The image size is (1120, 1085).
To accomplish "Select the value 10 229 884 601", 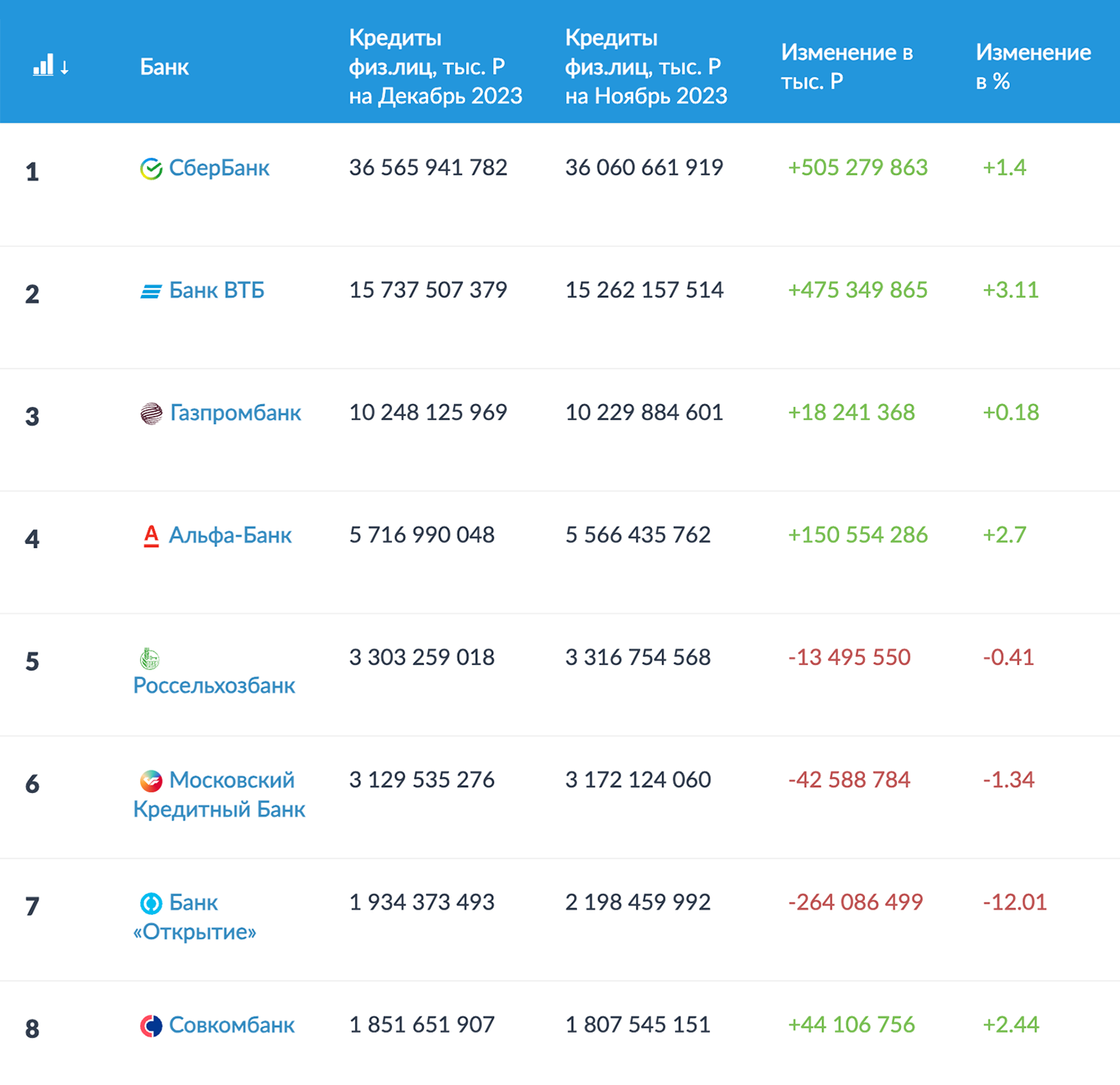I will [x=644, y=412].
